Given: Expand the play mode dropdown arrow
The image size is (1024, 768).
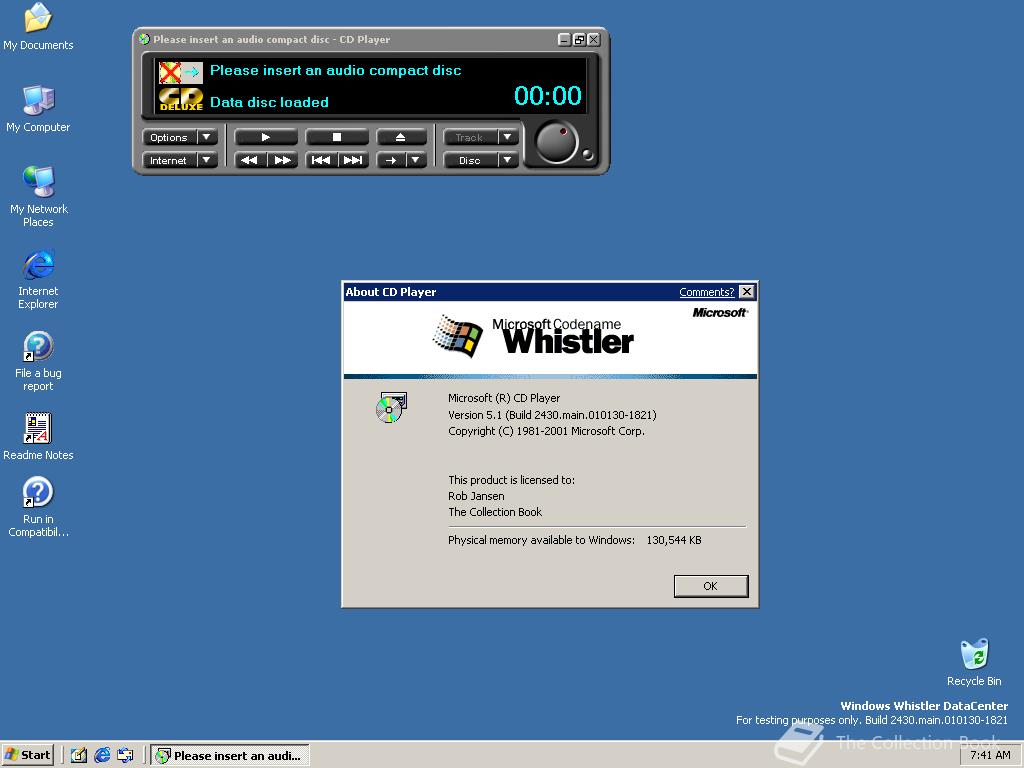Looking at the screenshot, I should tap(416, 160).
